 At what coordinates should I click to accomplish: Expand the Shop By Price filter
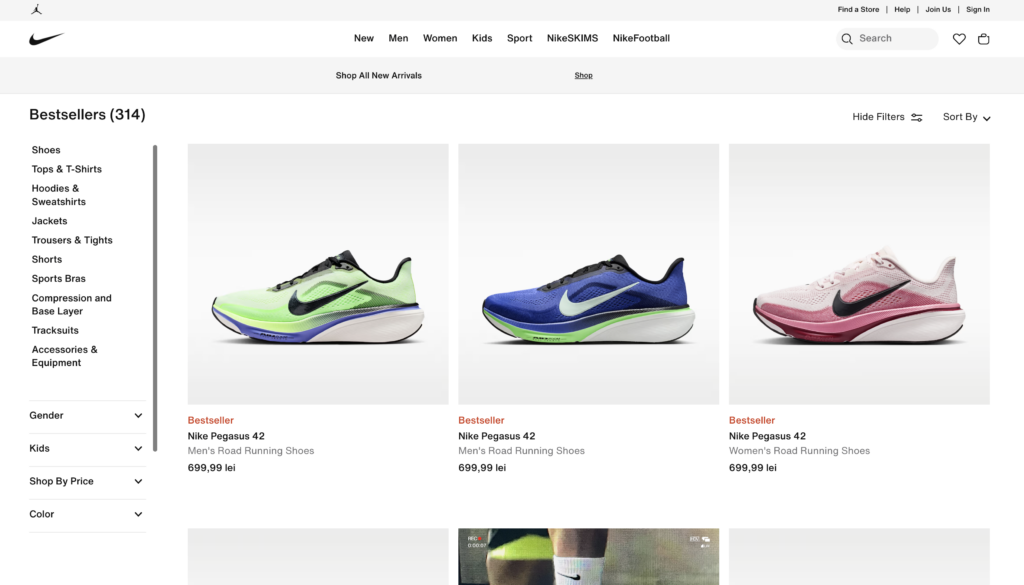click(x=87, y=481)
